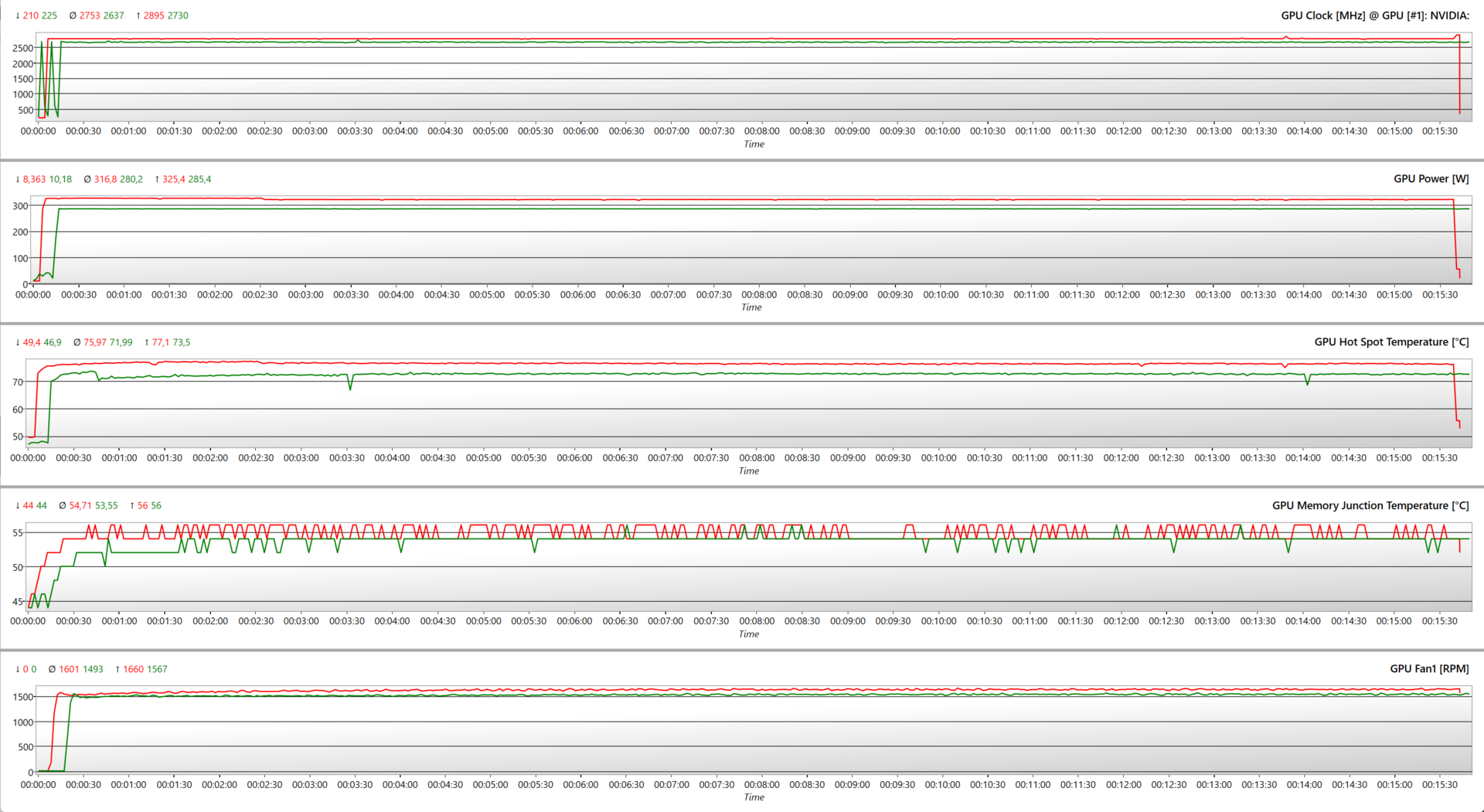Click the red maximum value 325,4 for GPU Power
The width and height of the screenshot is (1484, 812).
tap(174, 179)
